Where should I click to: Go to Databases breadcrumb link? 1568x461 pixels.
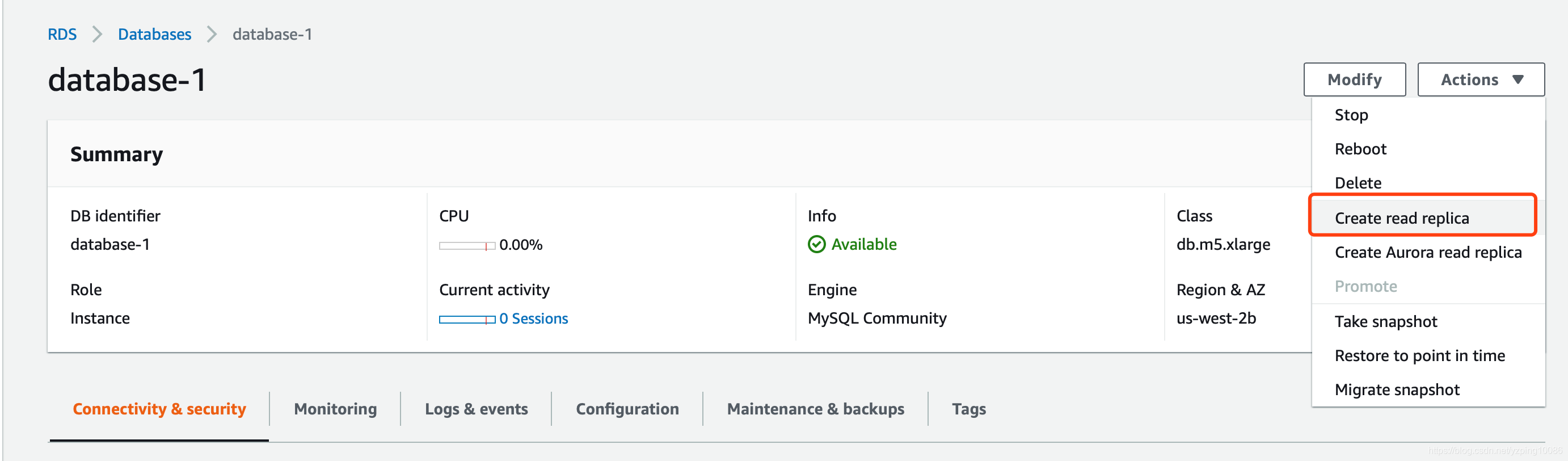click(155, 35)
